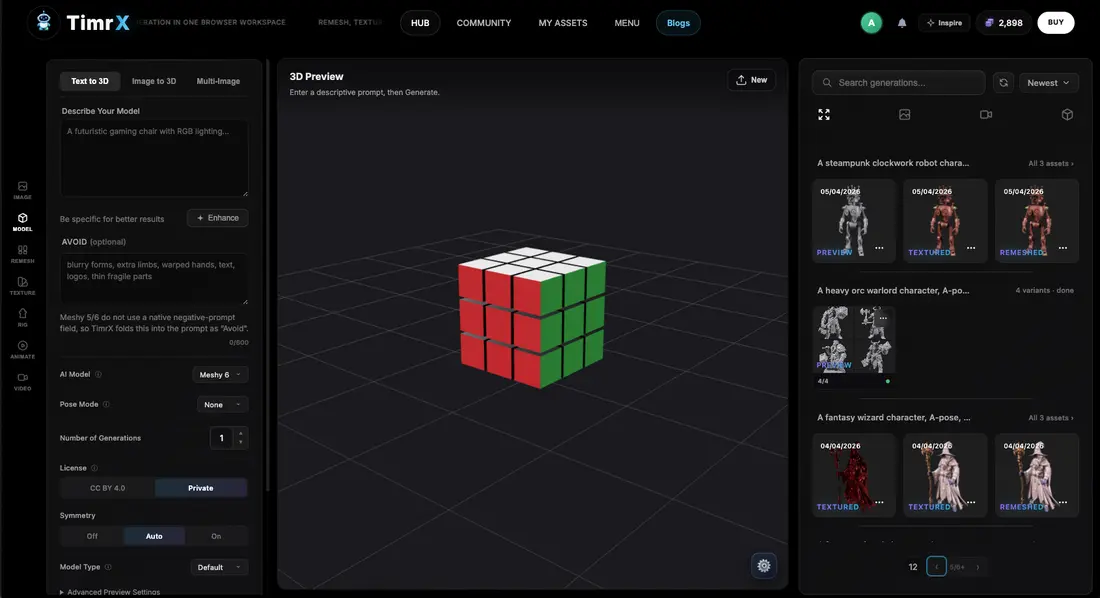Viewport: 1100px width, 598px height.
Task: Open the Newest sort dropdown
Action: click(x=1048, y=83)
